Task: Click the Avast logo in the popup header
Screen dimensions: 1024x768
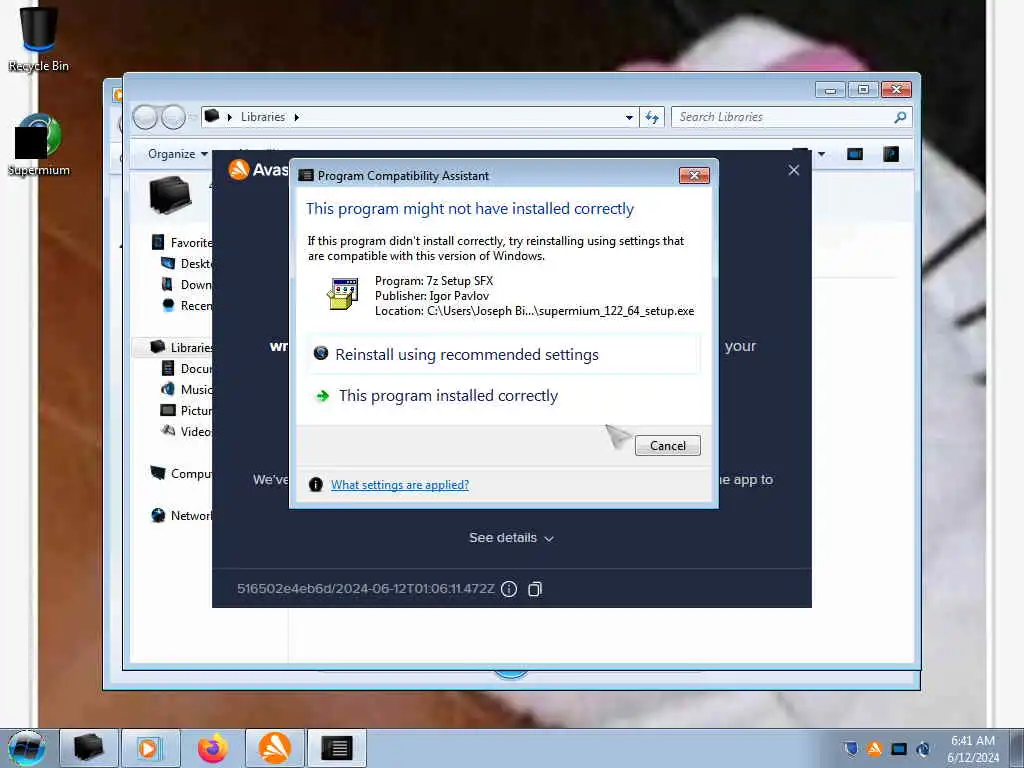Action: 239,170
